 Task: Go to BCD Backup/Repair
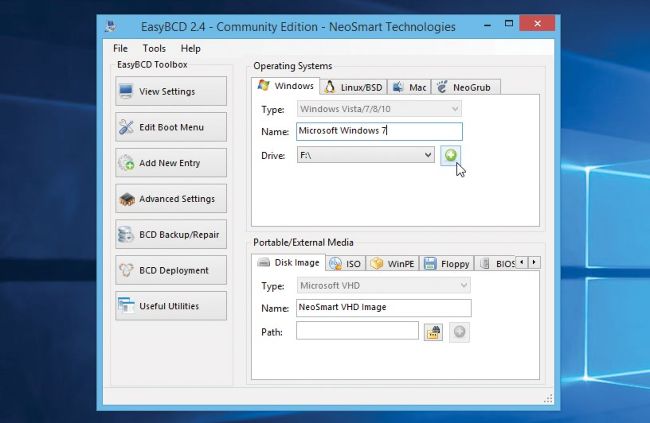(x=170, y=235)
